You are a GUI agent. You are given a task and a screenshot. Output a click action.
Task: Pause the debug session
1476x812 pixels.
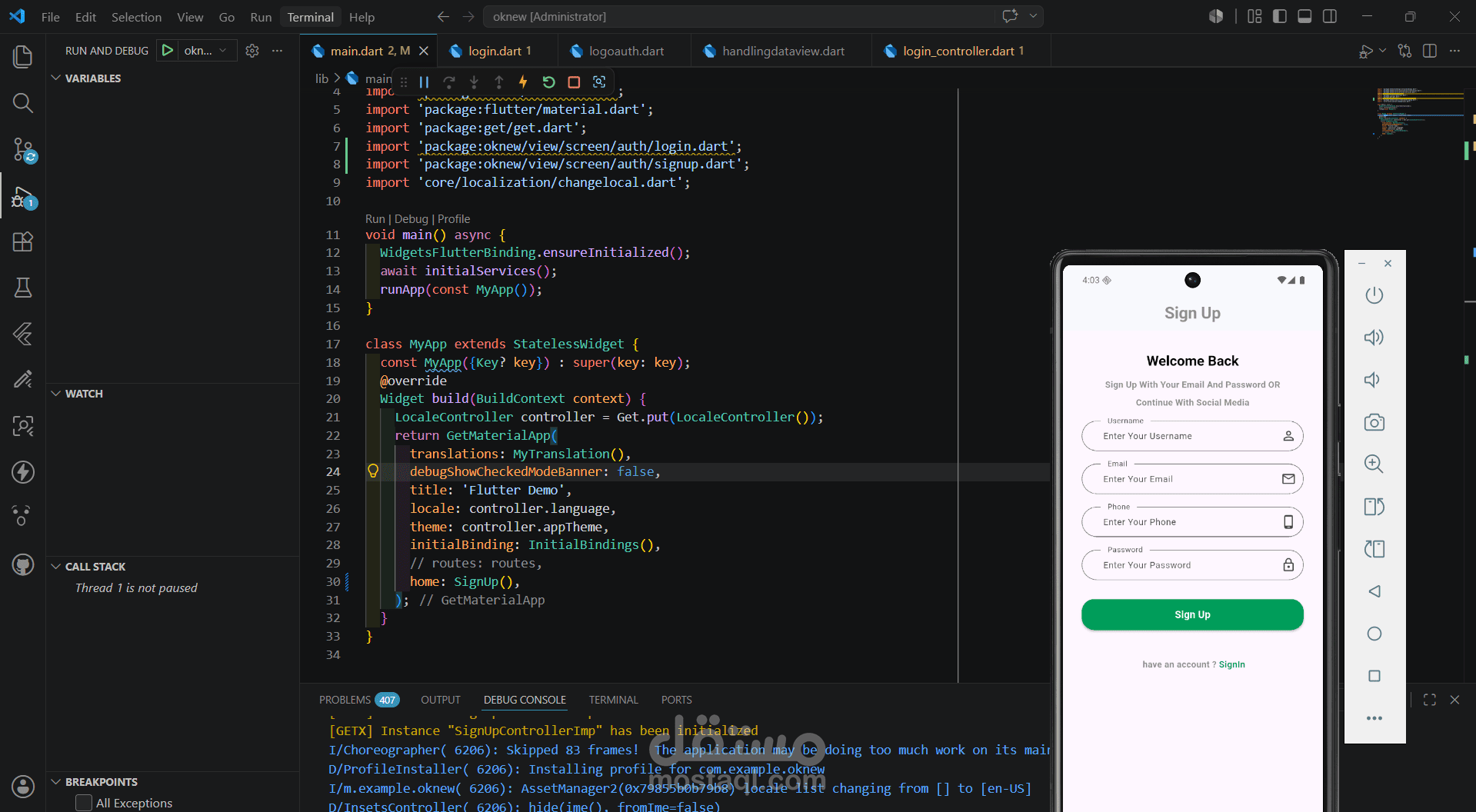tap(424, 82)
